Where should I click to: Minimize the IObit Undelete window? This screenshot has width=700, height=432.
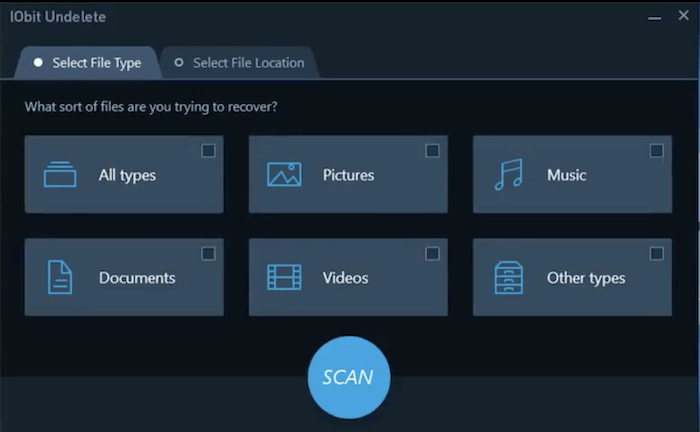point(654,18)
